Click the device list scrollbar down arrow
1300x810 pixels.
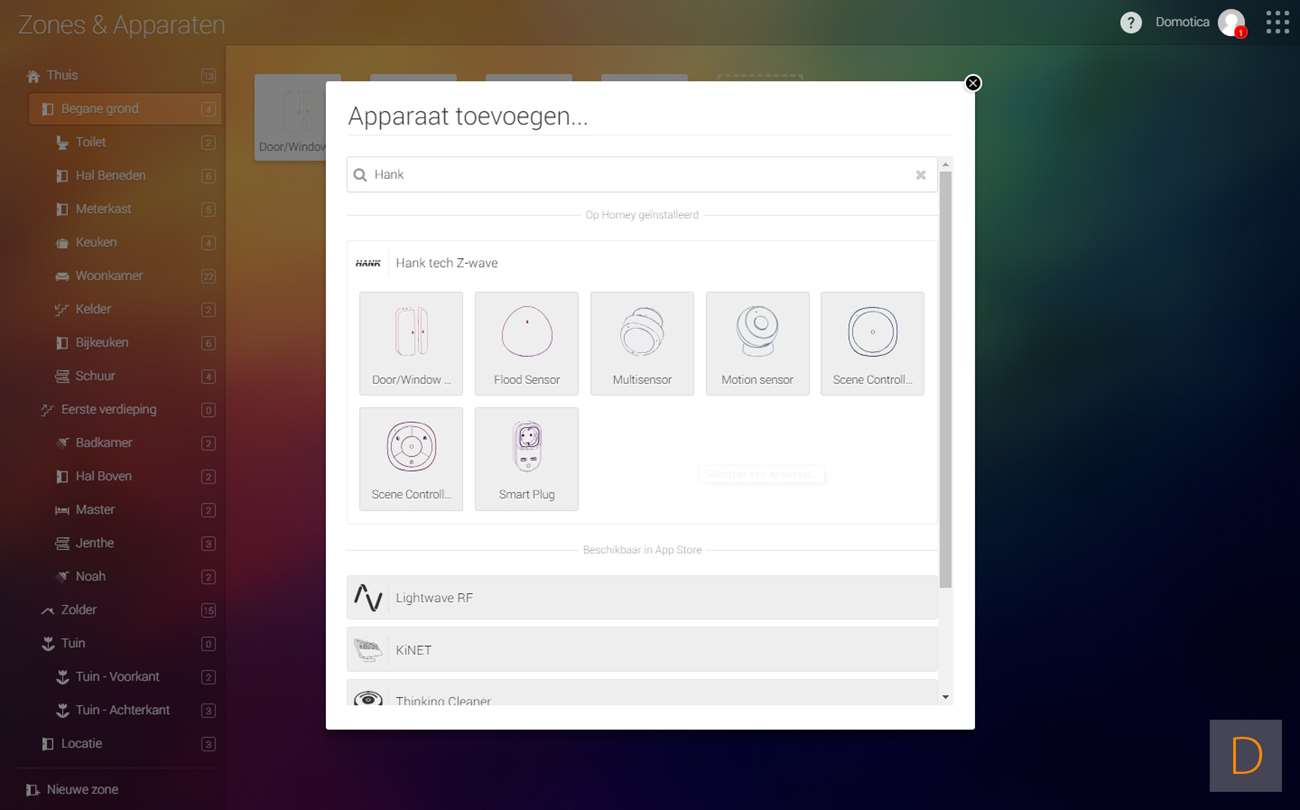(945, 697)
